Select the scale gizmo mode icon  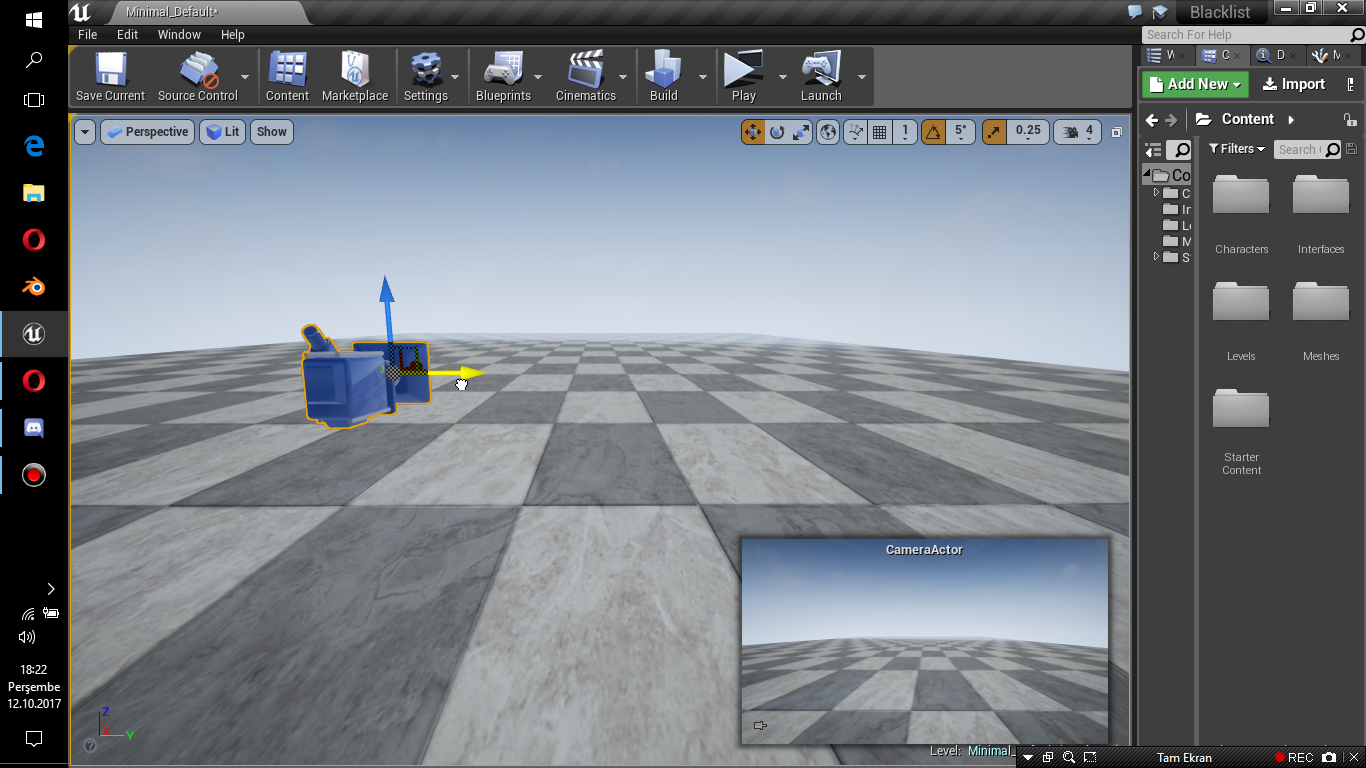tap(801, 131)
